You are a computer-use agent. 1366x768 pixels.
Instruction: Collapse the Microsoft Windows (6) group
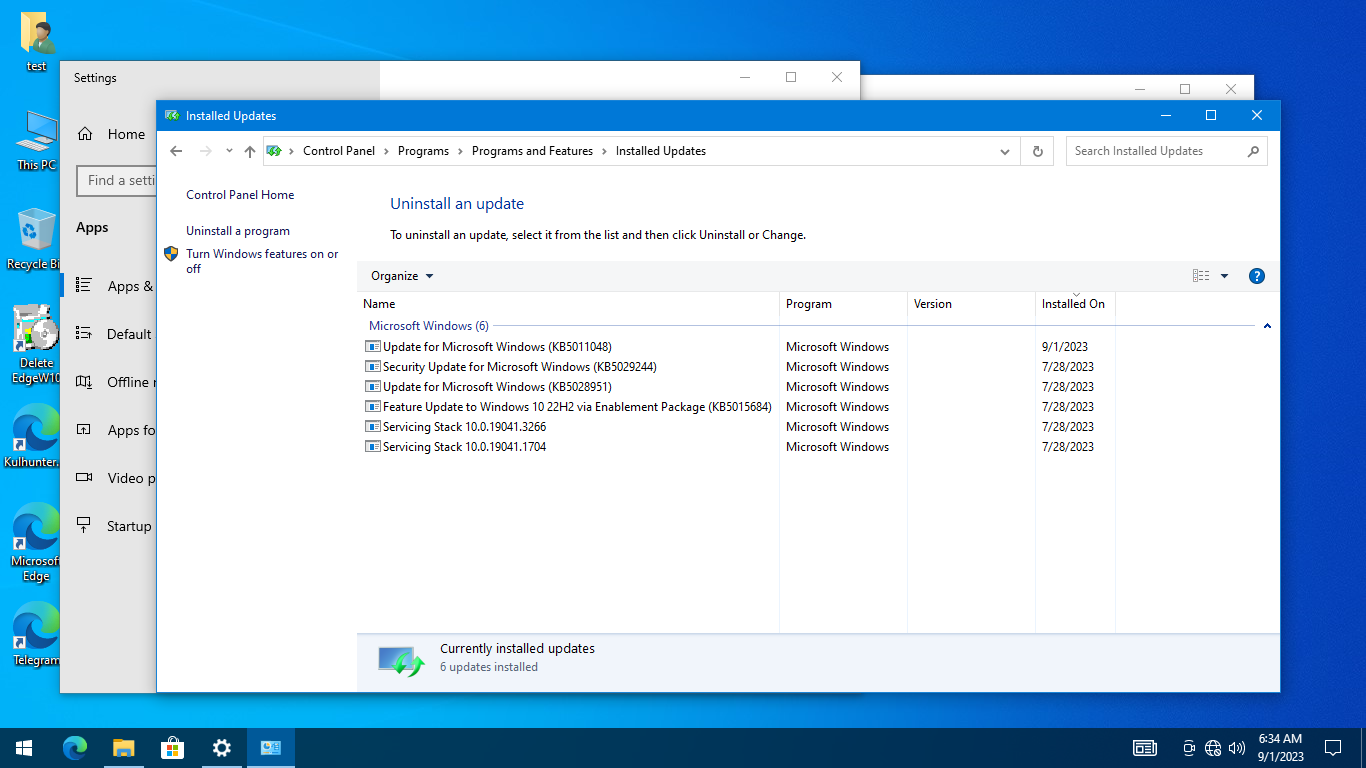[x=1267, y=326]
